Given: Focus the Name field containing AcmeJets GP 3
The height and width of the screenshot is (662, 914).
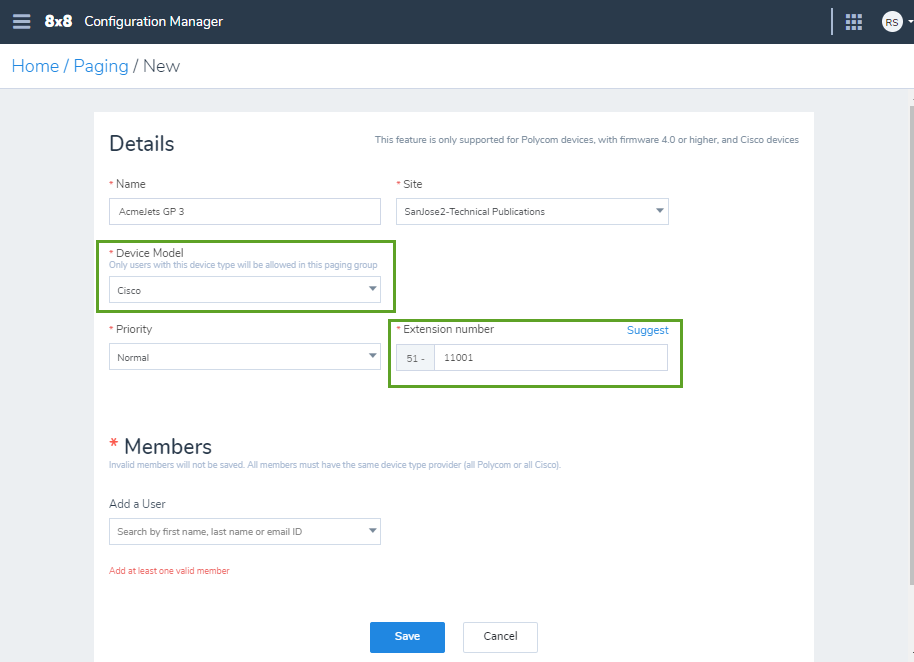Looking at the screenshot, I should (x=245, y=212).
